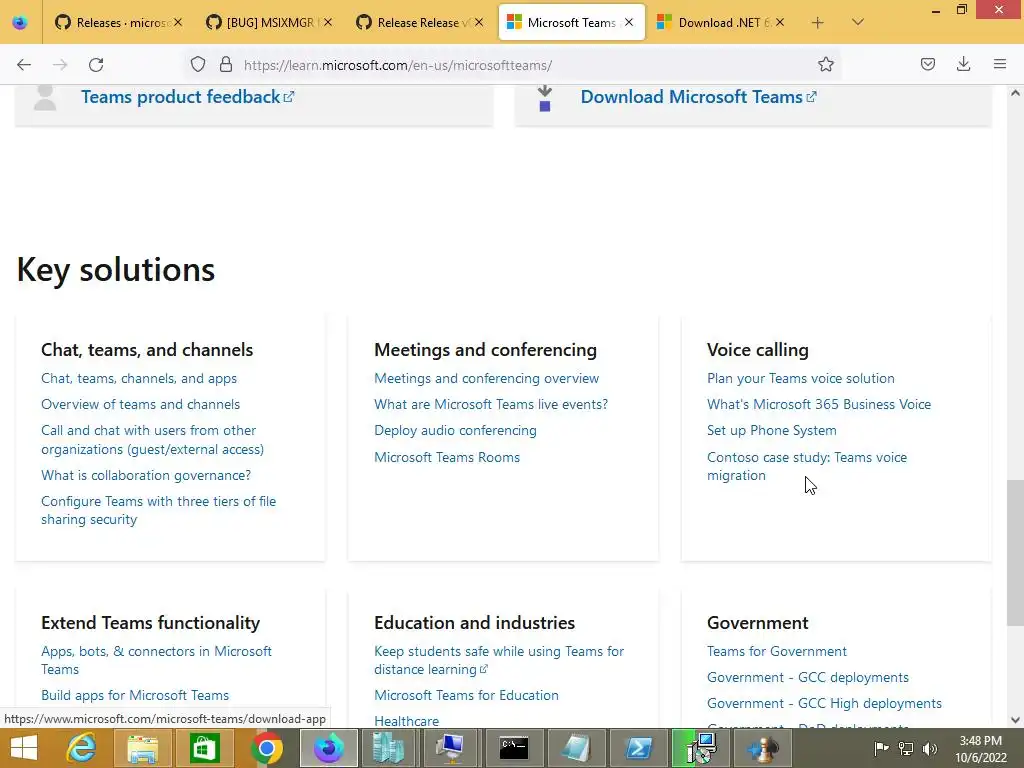Open the tracking protection shield icon
This screenshot has width=1024, height=768.
coord(198,64)
